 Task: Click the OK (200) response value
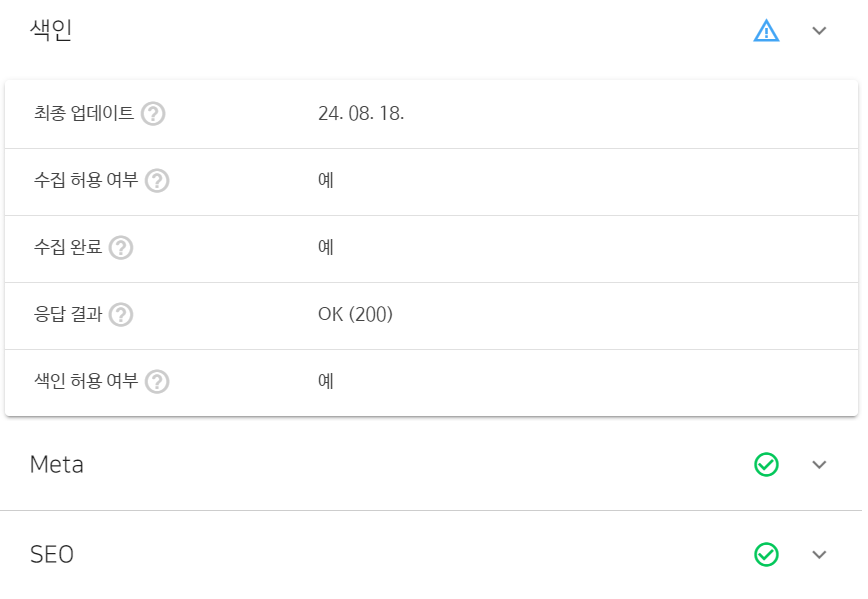(355, 315)
